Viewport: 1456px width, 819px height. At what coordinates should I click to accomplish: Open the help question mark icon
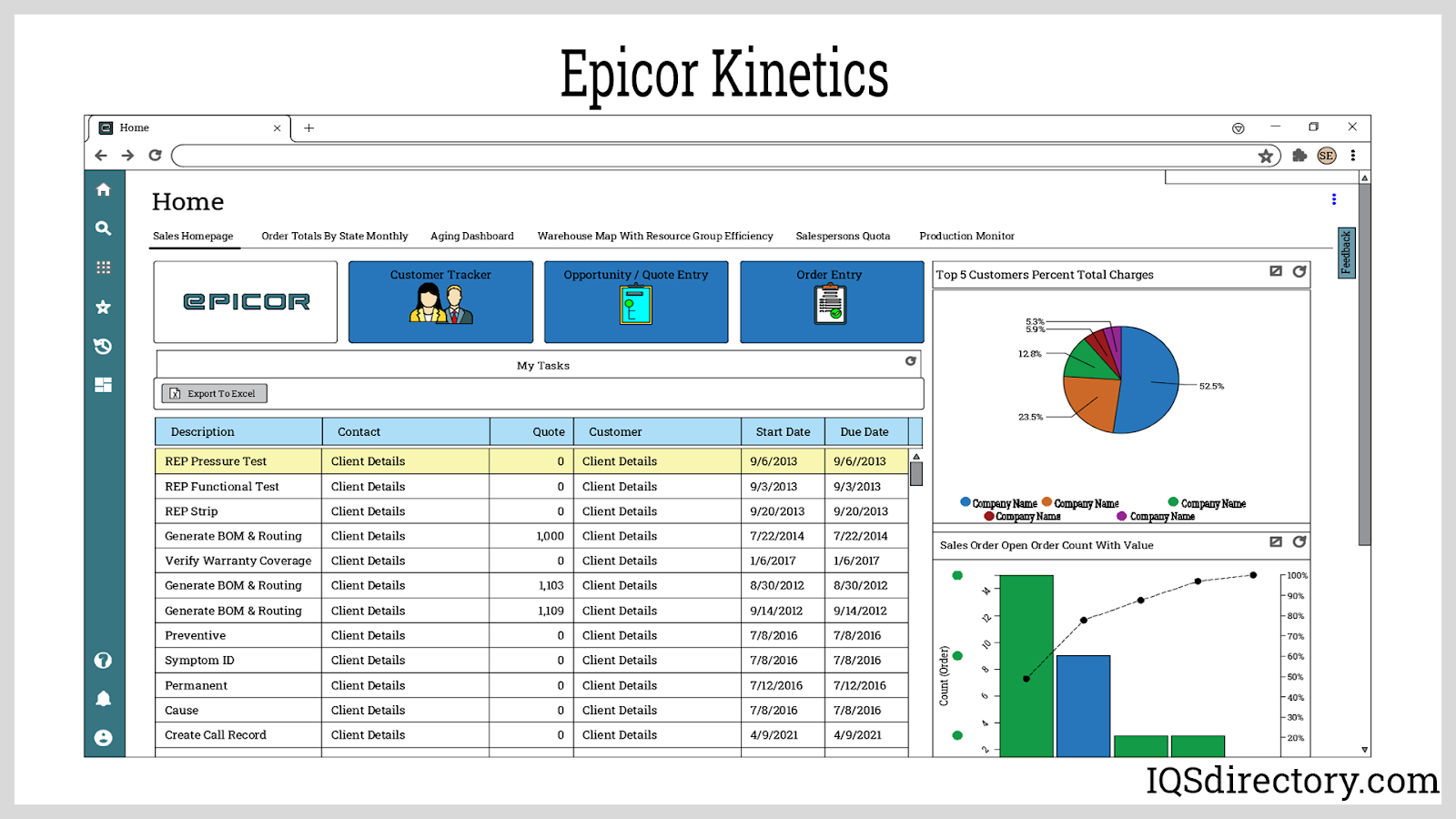pyautogui.click(x=104, y=661)
